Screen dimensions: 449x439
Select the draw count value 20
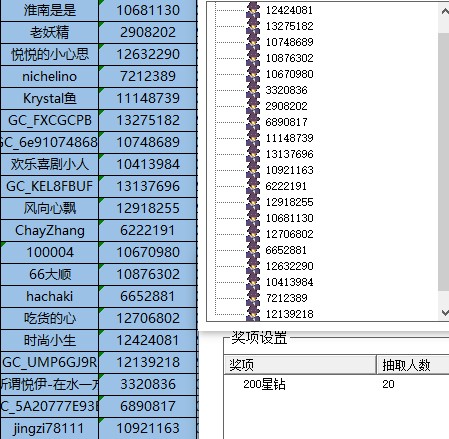coord(388,384)
